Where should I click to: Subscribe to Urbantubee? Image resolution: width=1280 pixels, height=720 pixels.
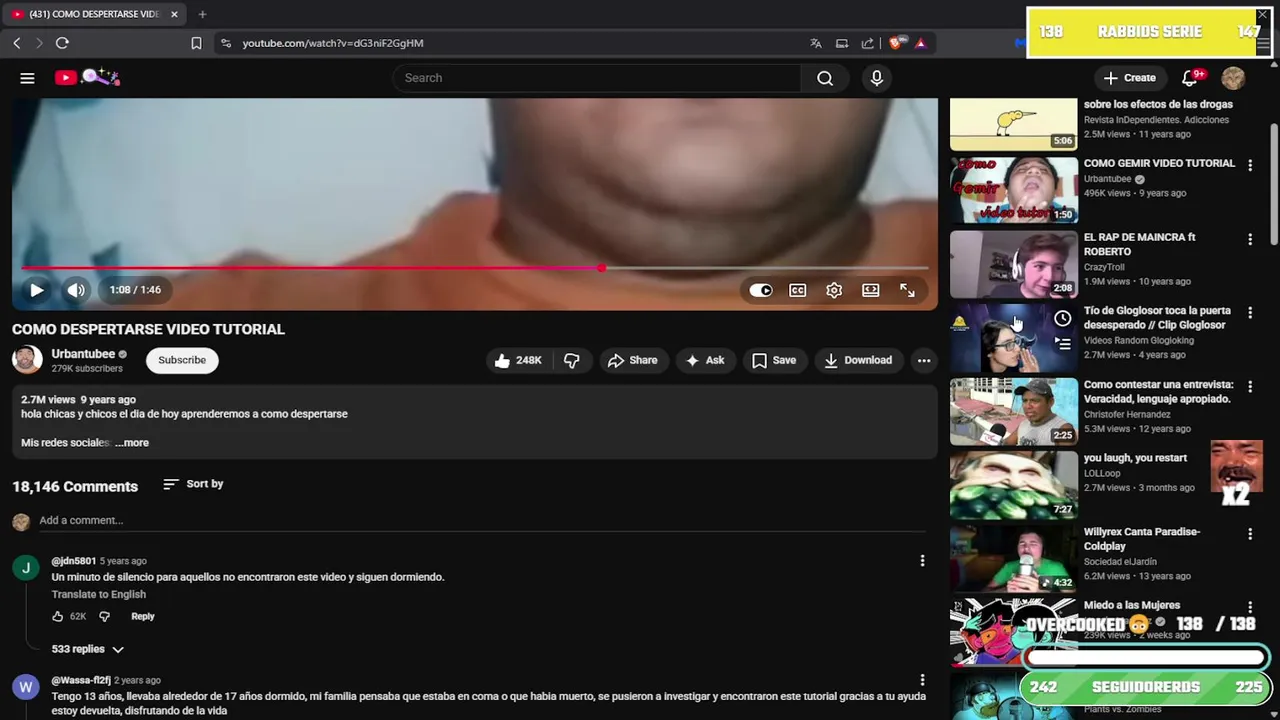pos(182,360)
